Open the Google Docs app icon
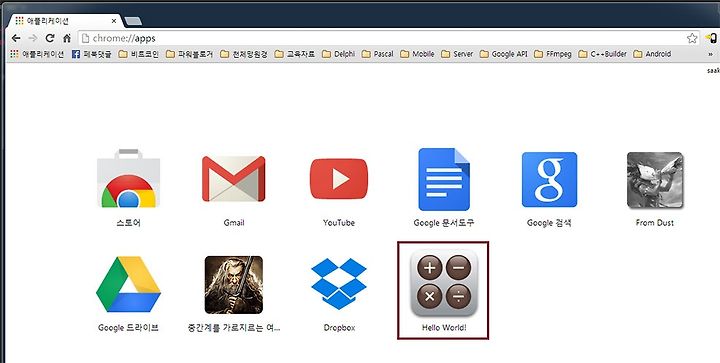Image resolution: width=720 pixels, height=363 pixels. coord(444,179)
